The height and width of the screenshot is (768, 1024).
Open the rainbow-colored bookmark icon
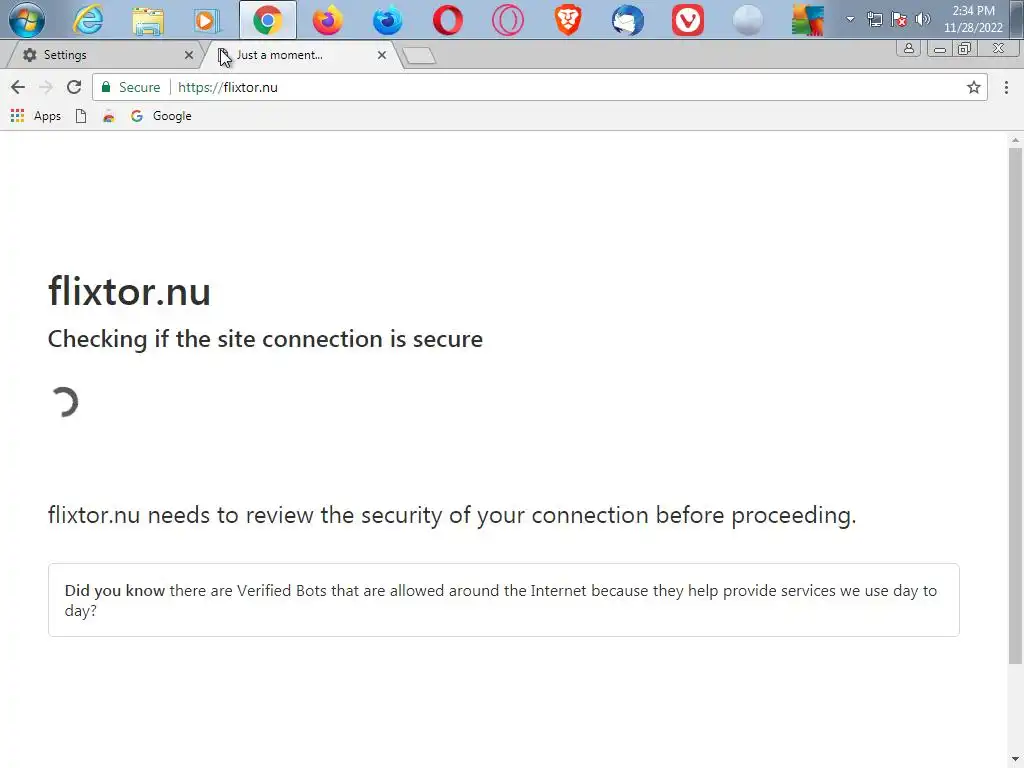(x=108, y=116)
